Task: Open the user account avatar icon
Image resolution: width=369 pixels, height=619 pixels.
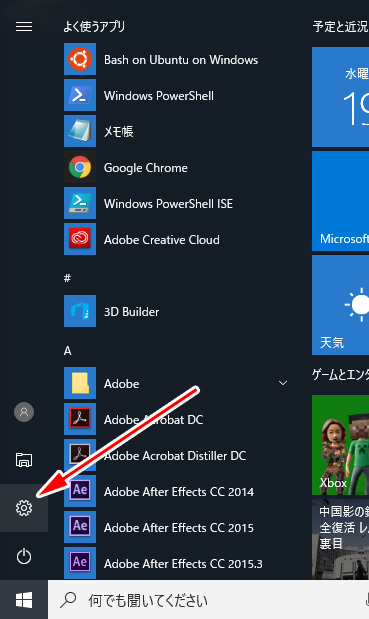Action: pyautogui.click(x=24, y=412)
